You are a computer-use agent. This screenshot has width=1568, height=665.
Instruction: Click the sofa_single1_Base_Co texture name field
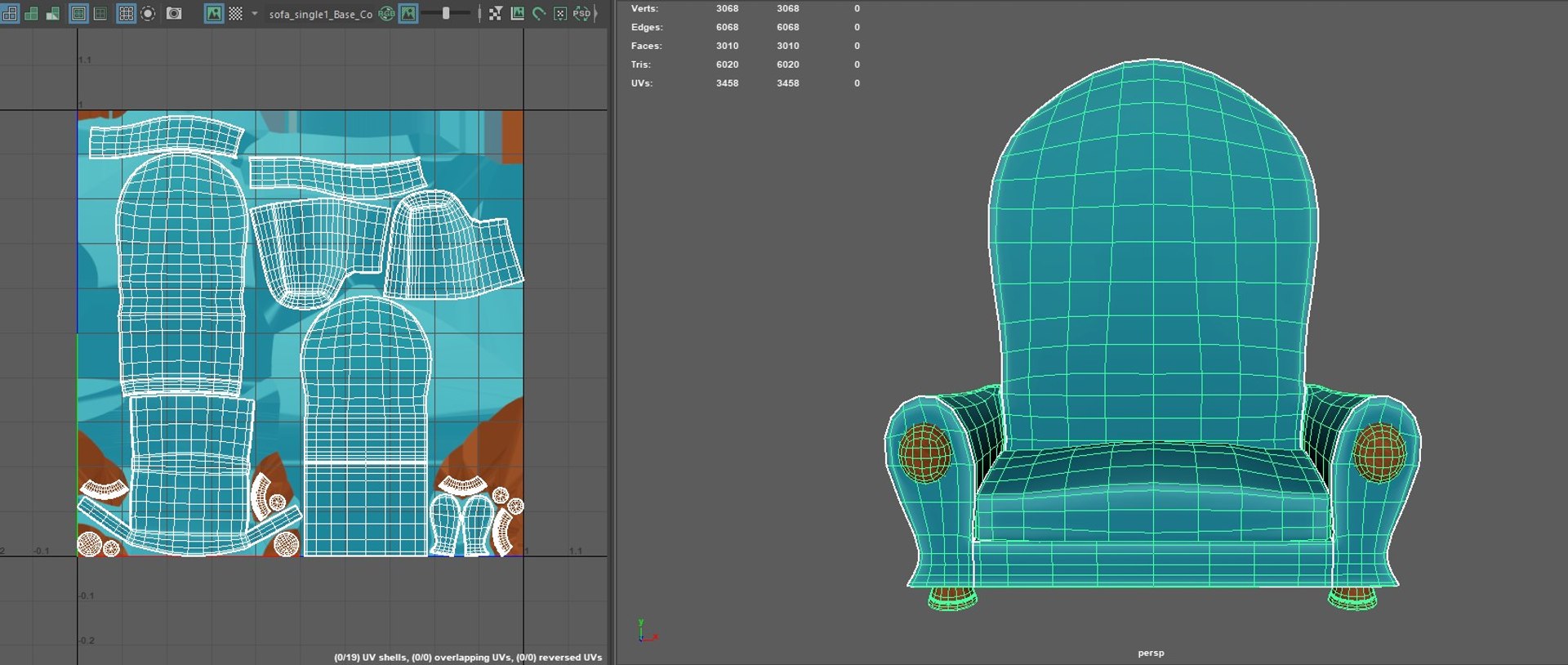point(321,14)
